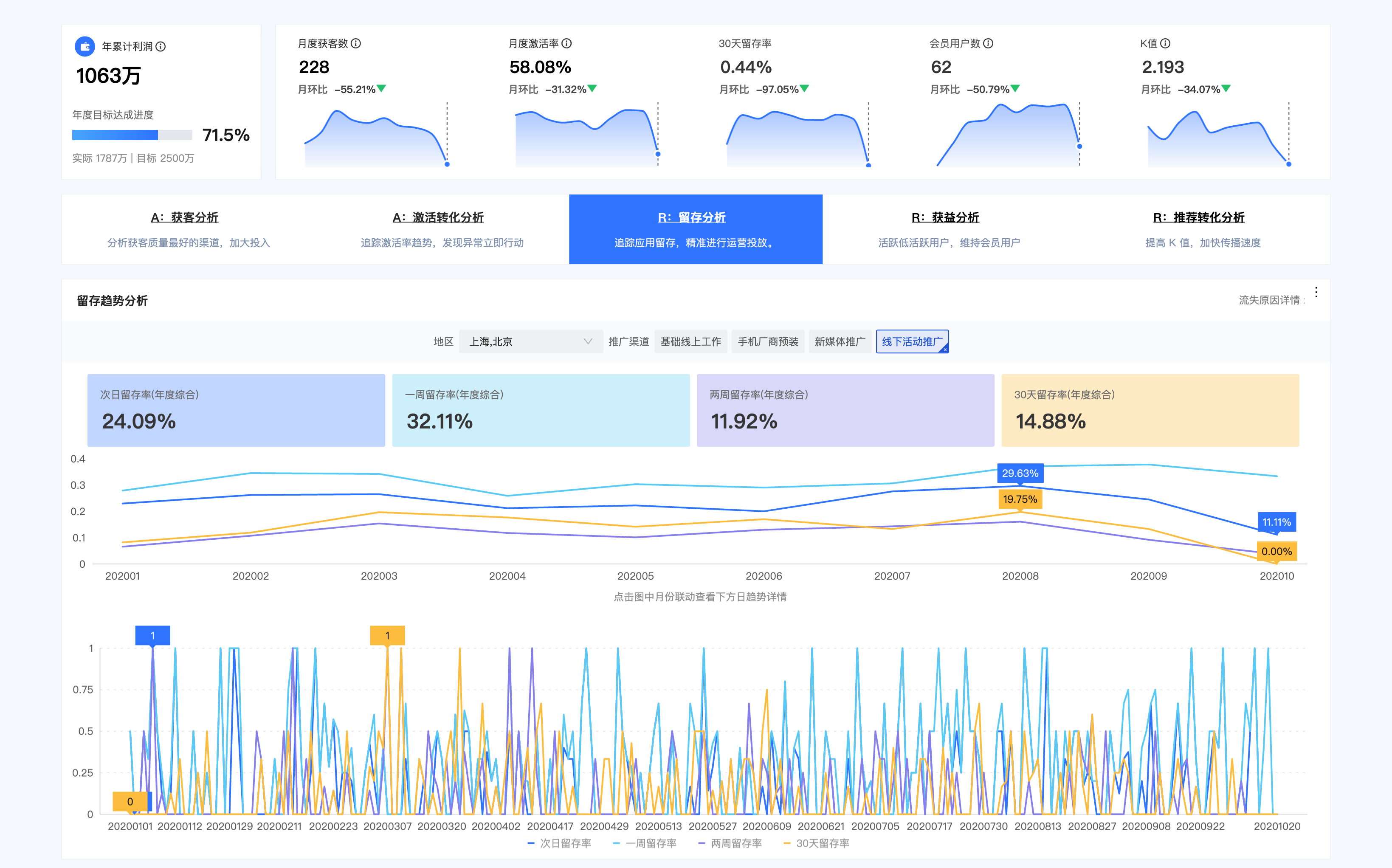Open the three-dot more menu in 留存趋势分析
1392x868 pixels.
tap(1316, 292)
